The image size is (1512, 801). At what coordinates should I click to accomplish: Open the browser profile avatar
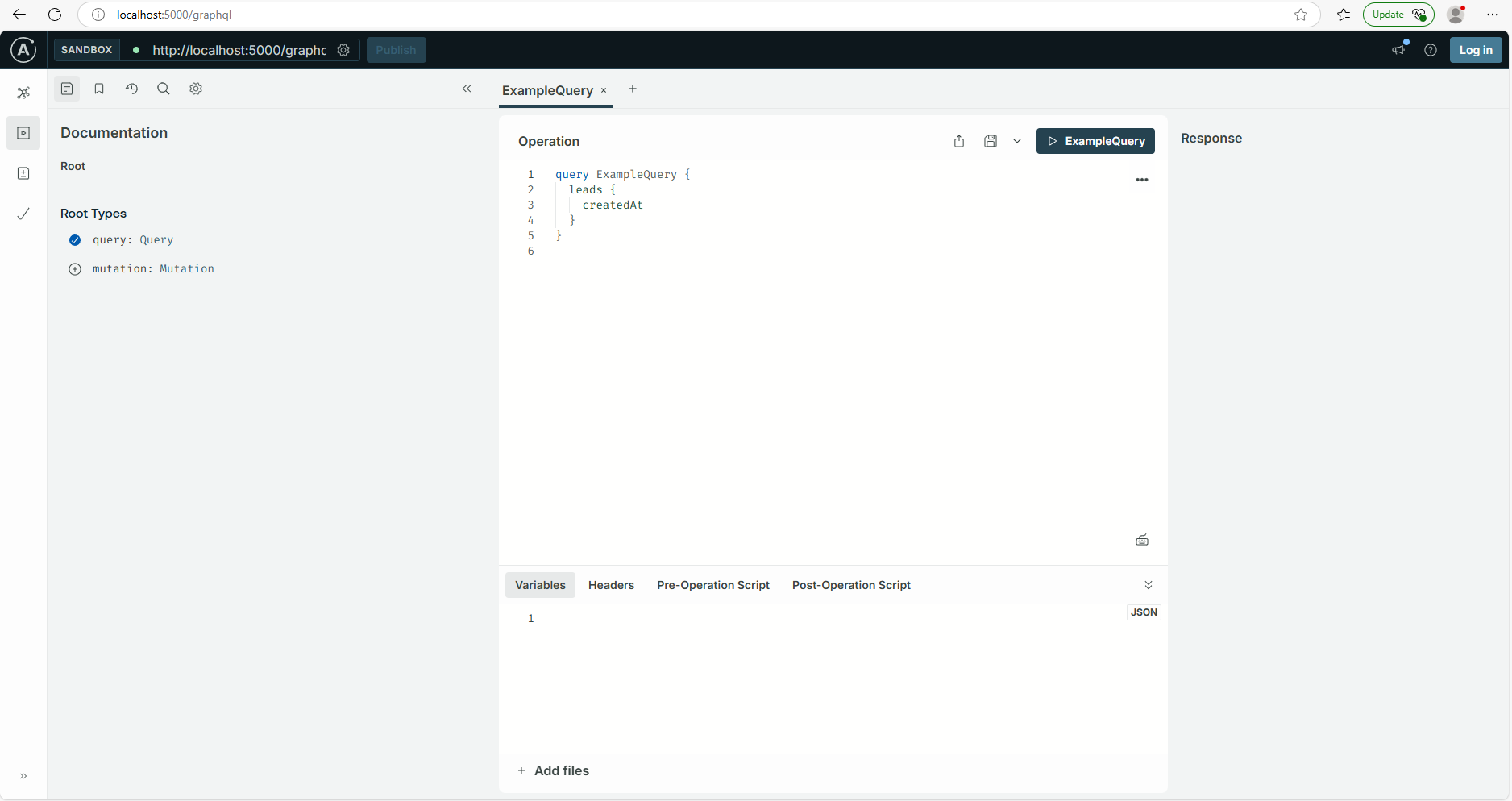click(1456, 15)
